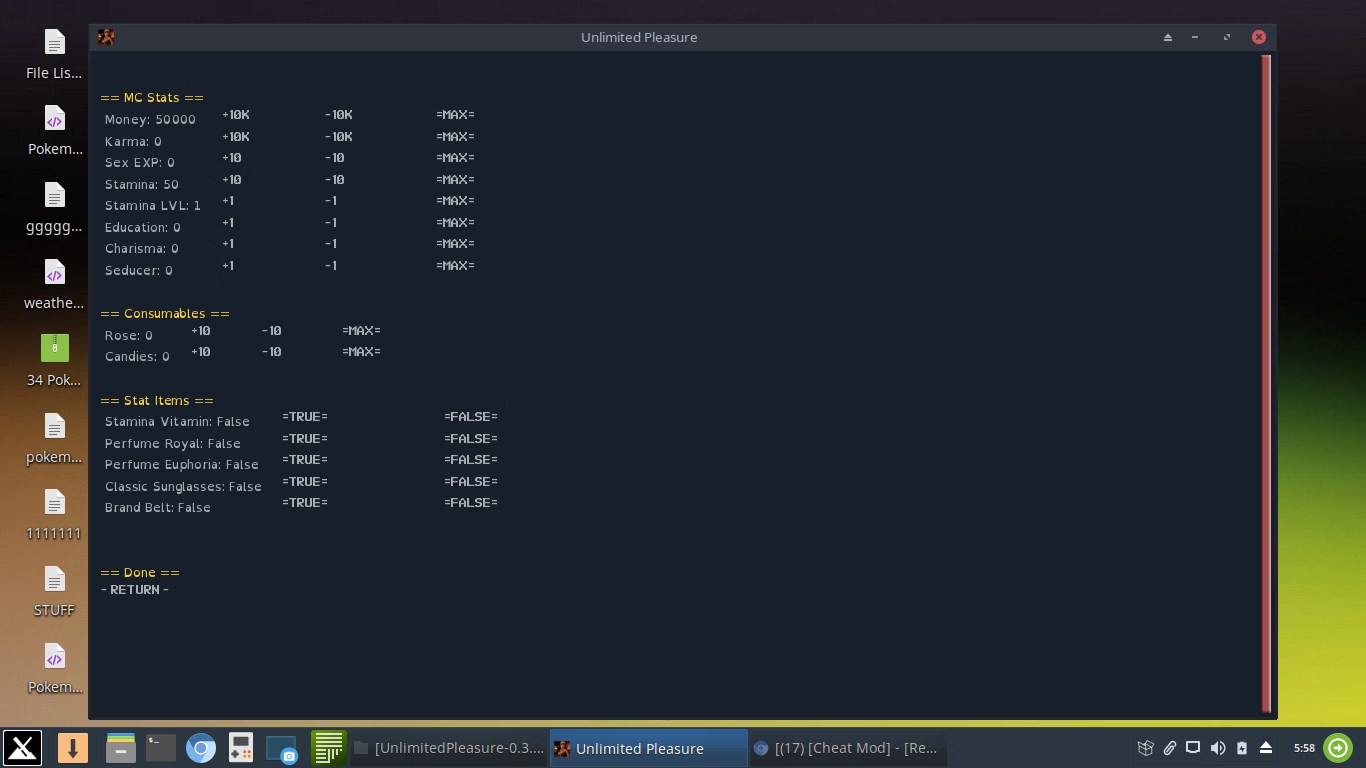The height and width of the screenshot is (768, 1366).
Task: Set Stamina LVL to =MAX=
Action: click(456, 201)
